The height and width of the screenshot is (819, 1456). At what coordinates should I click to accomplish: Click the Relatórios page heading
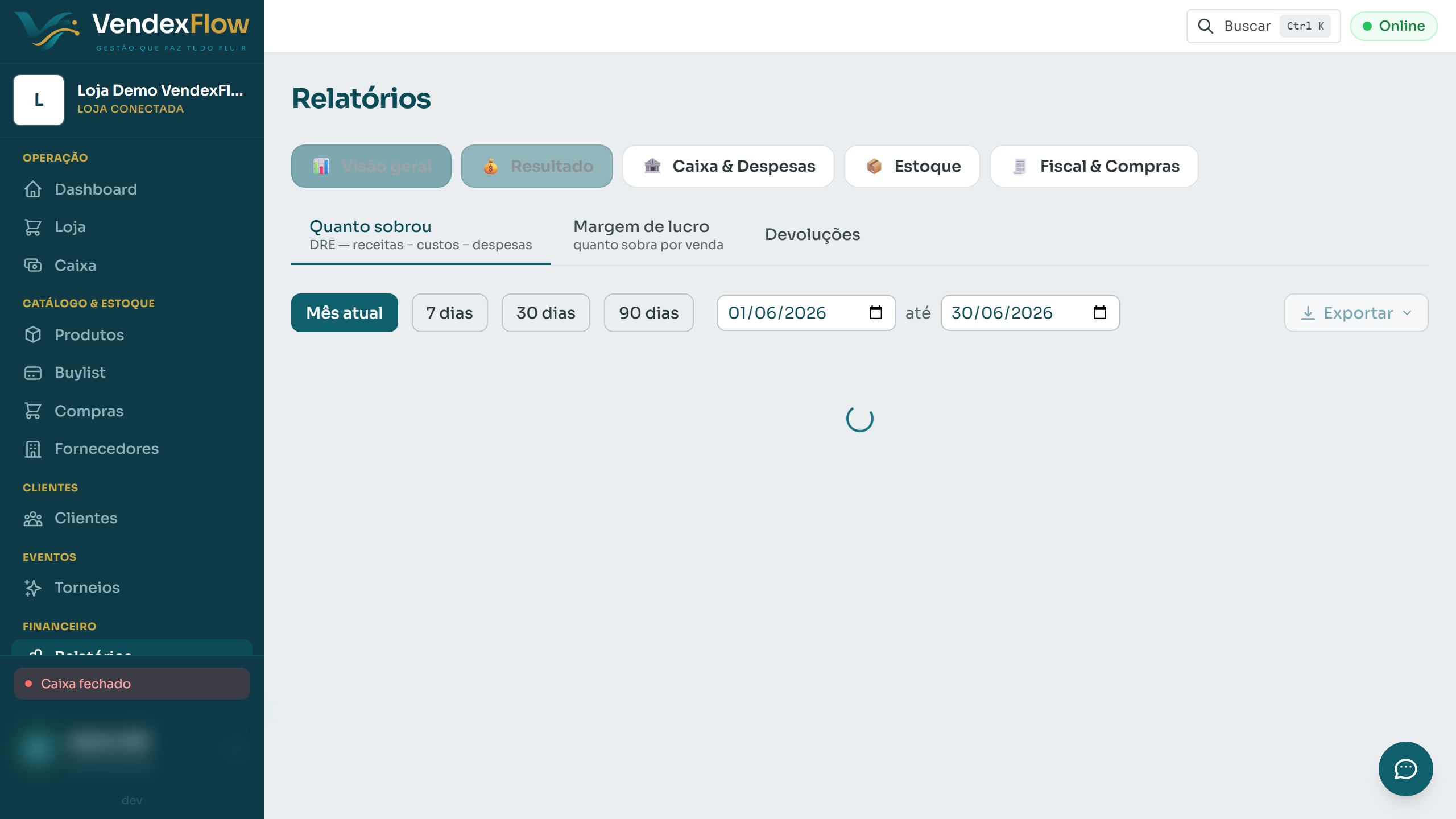361,98
